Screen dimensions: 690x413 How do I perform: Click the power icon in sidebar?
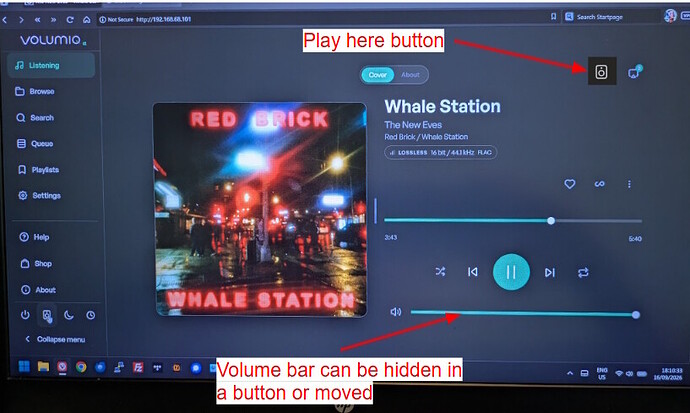pos(25,315)
